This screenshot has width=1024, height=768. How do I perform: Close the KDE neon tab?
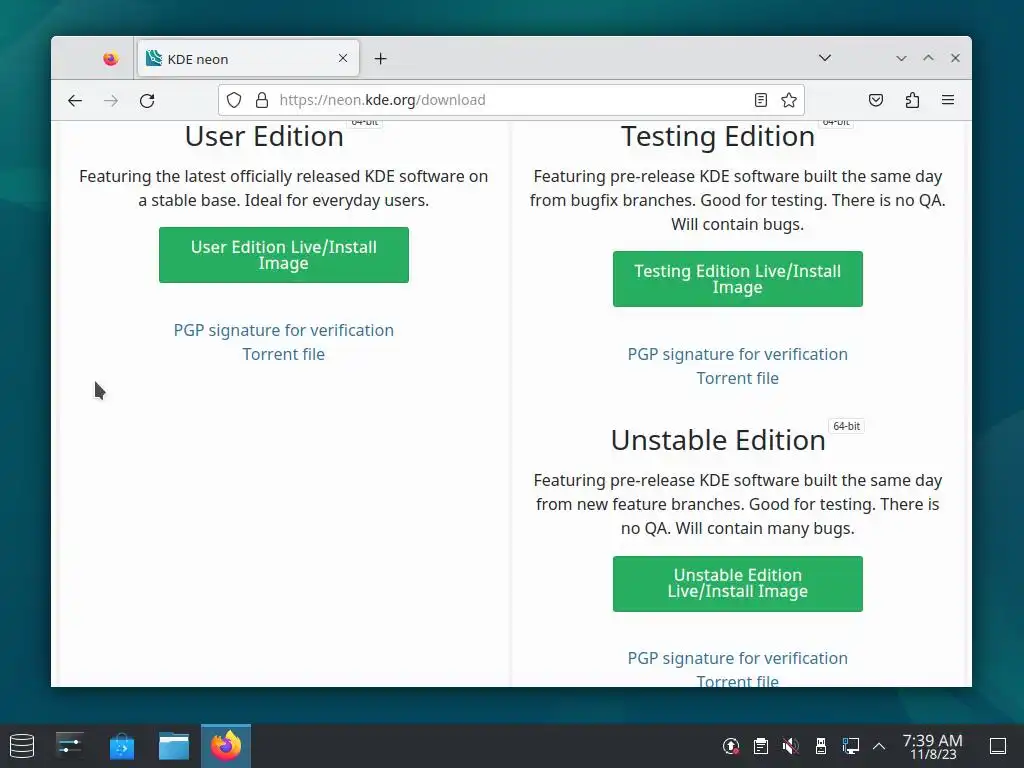(x=343, y=58)
